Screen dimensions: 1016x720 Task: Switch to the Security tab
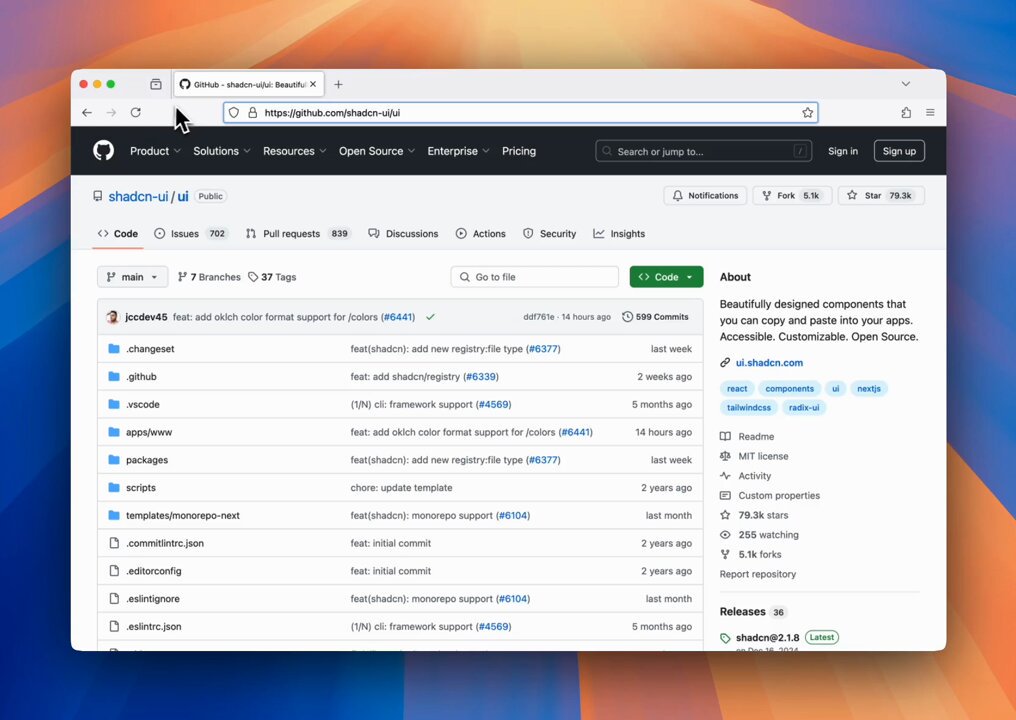549,233
